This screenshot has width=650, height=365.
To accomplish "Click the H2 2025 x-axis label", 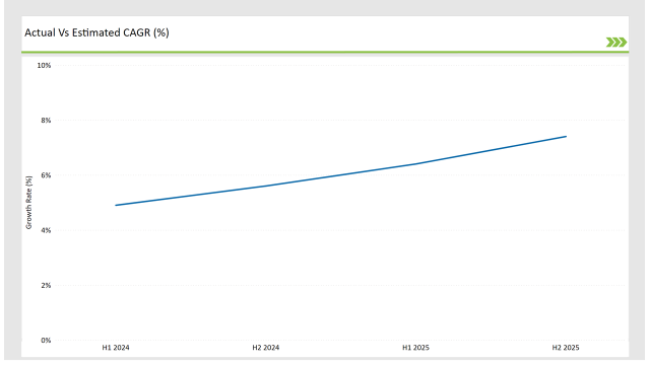I will click(x=565, y=348).
